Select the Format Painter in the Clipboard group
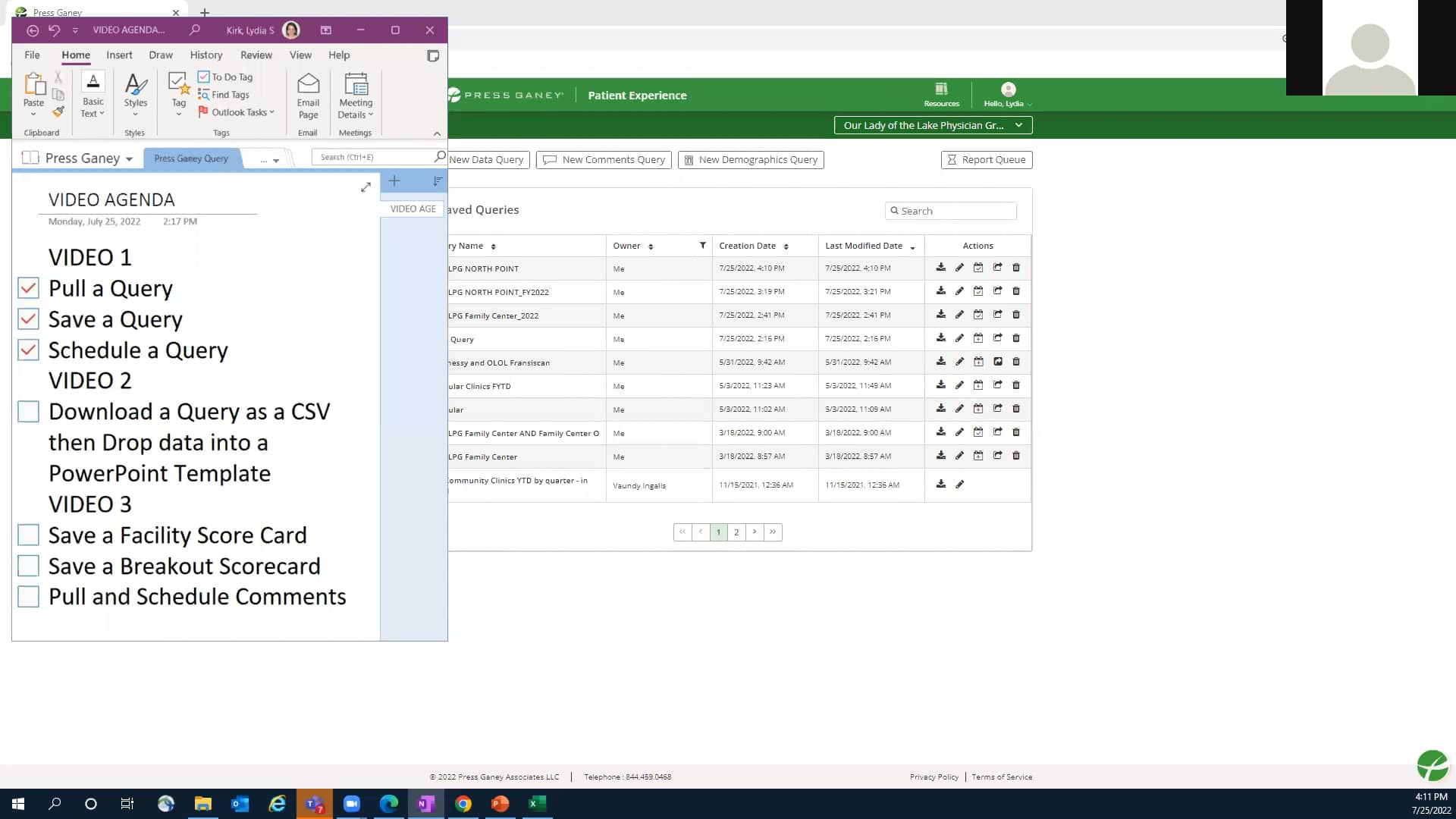 coord(58,111)
